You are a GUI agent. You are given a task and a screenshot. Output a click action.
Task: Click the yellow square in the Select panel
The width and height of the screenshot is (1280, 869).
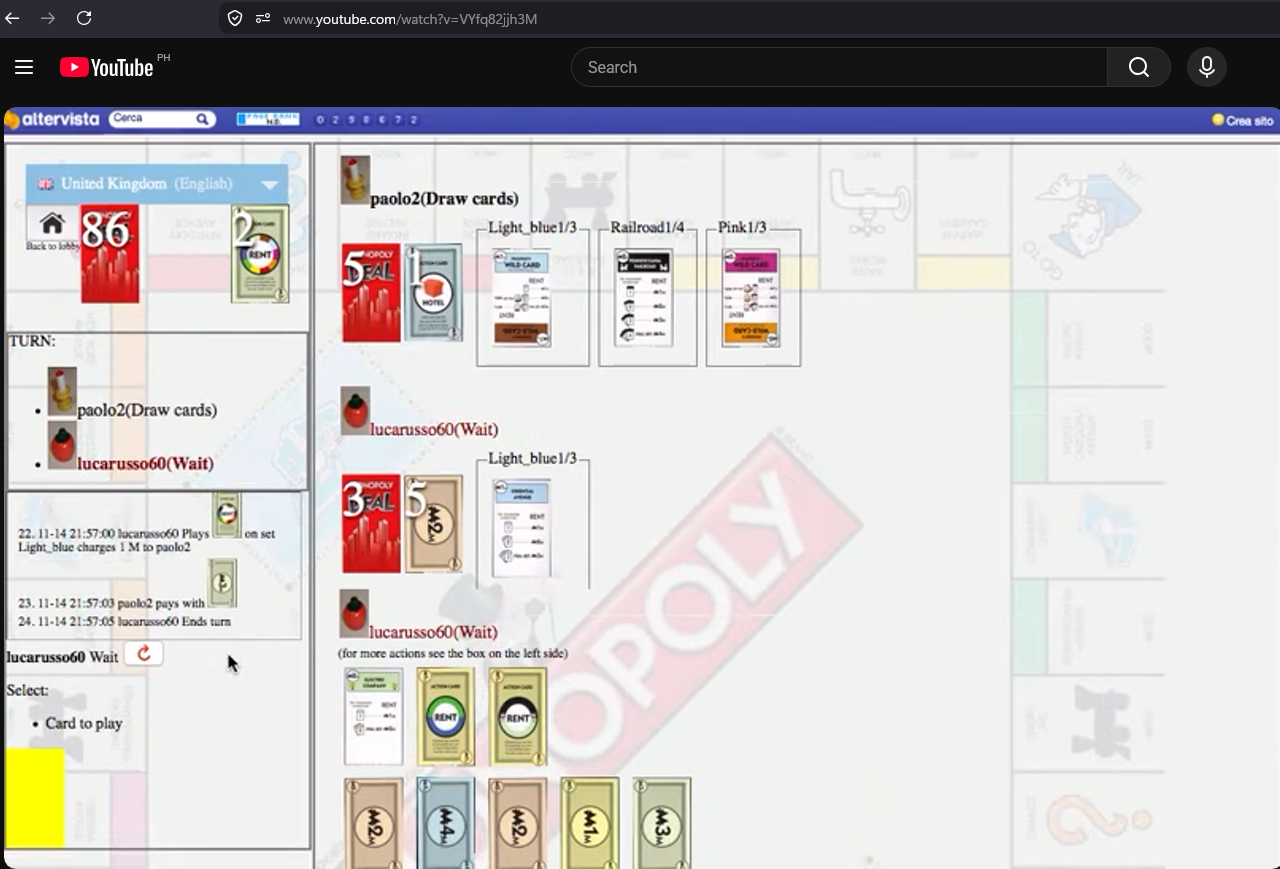[35, 798]
